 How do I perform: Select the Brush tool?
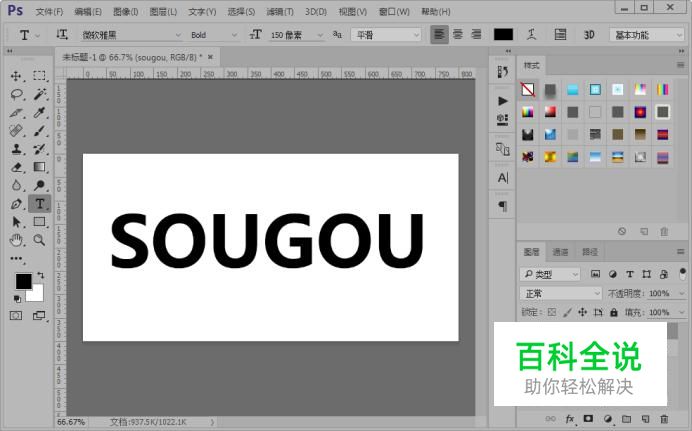[x=39, y=131]
